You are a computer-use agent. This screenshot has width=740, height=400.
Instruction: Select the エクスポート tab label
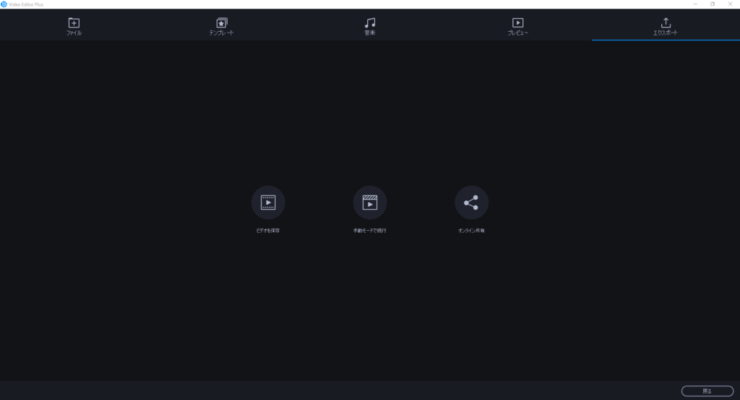click(x=666, y=33)
